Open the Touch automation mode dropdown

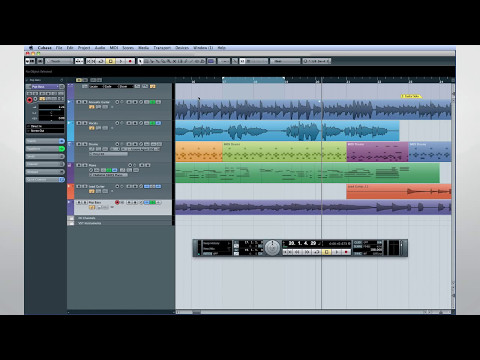59,61
